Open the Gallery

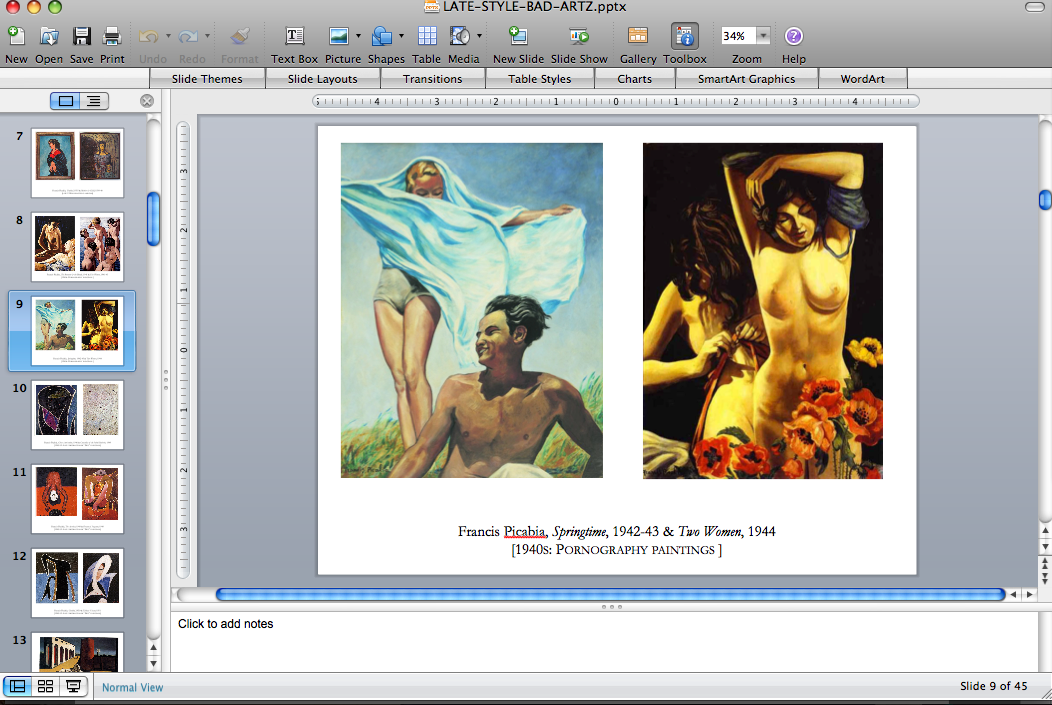click(638, 37)
